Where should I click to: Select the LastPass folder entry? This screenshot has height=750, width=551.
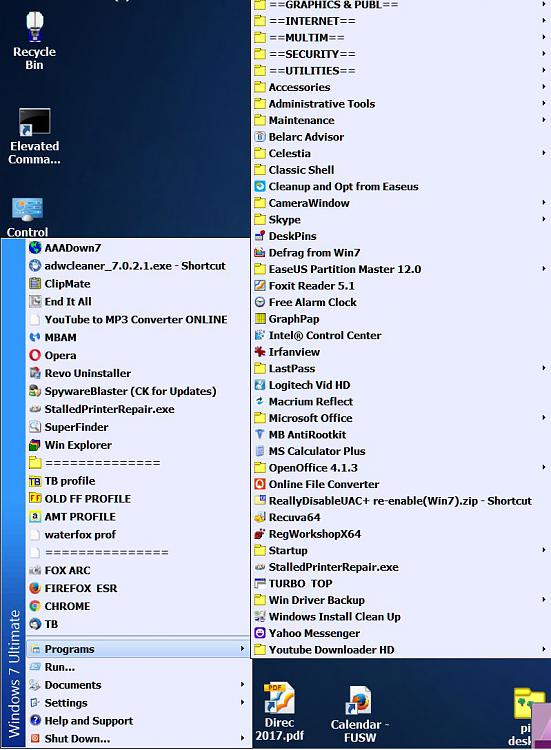(x=400, y=368)
